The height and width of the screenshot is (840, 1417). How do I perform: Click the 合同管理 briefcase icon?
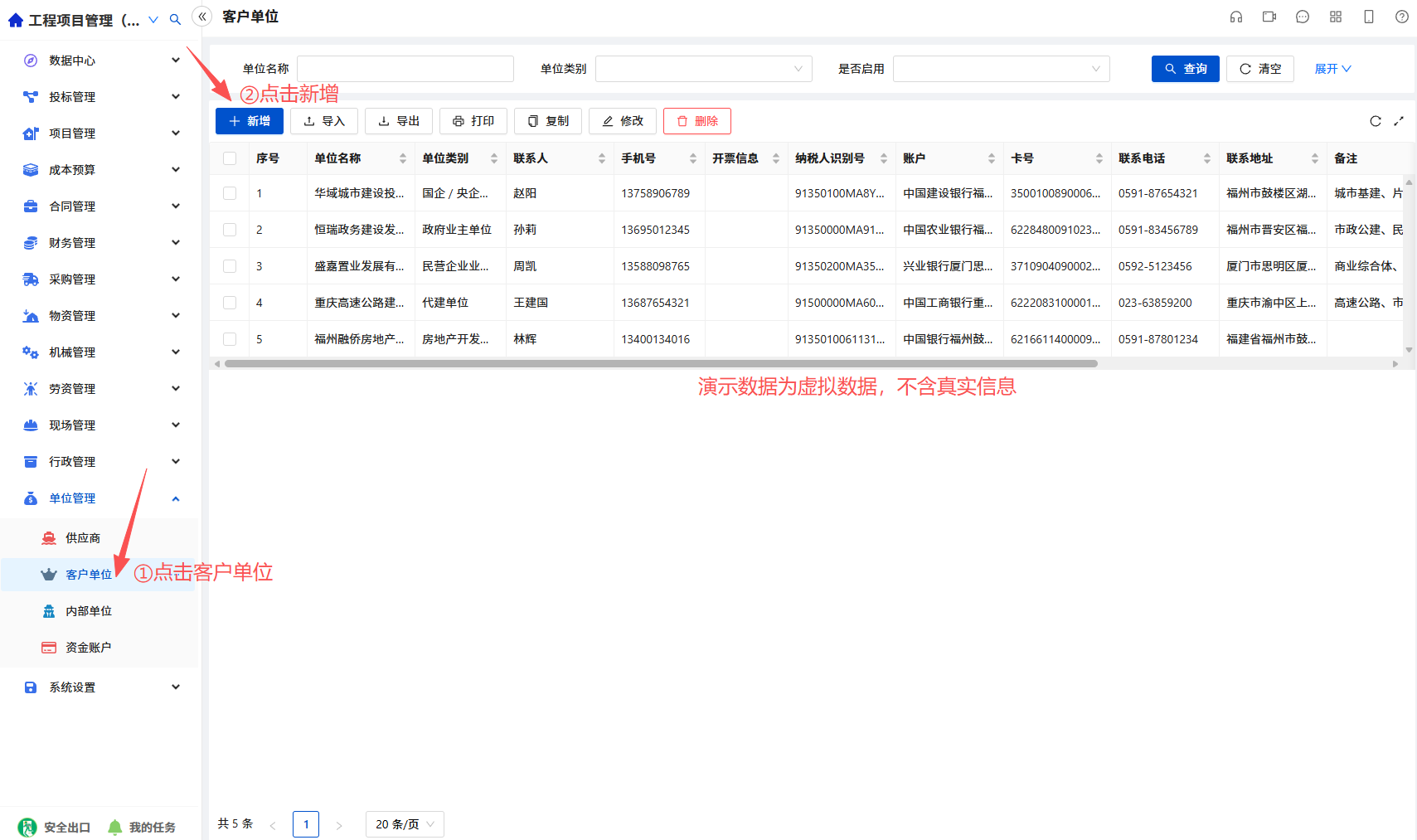(x=31, y=206)
